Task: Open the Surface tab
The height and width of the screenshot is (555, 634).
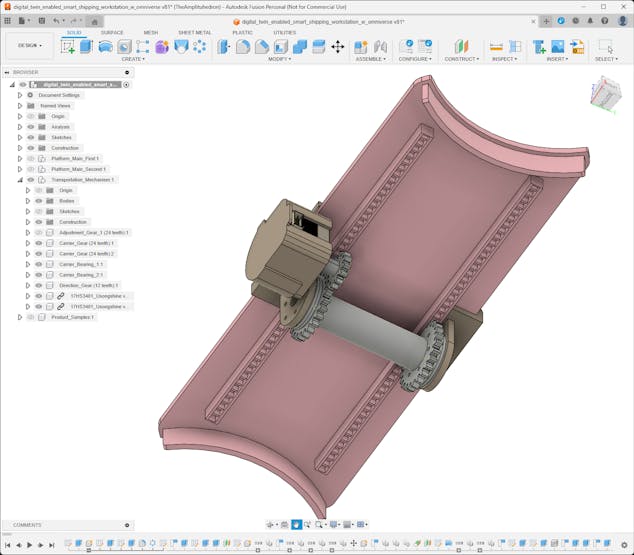Action: 112,32
